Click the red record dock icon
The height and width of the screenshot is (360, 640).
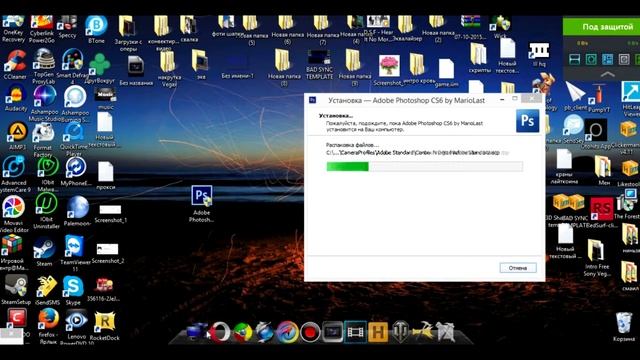pos(310,333)
